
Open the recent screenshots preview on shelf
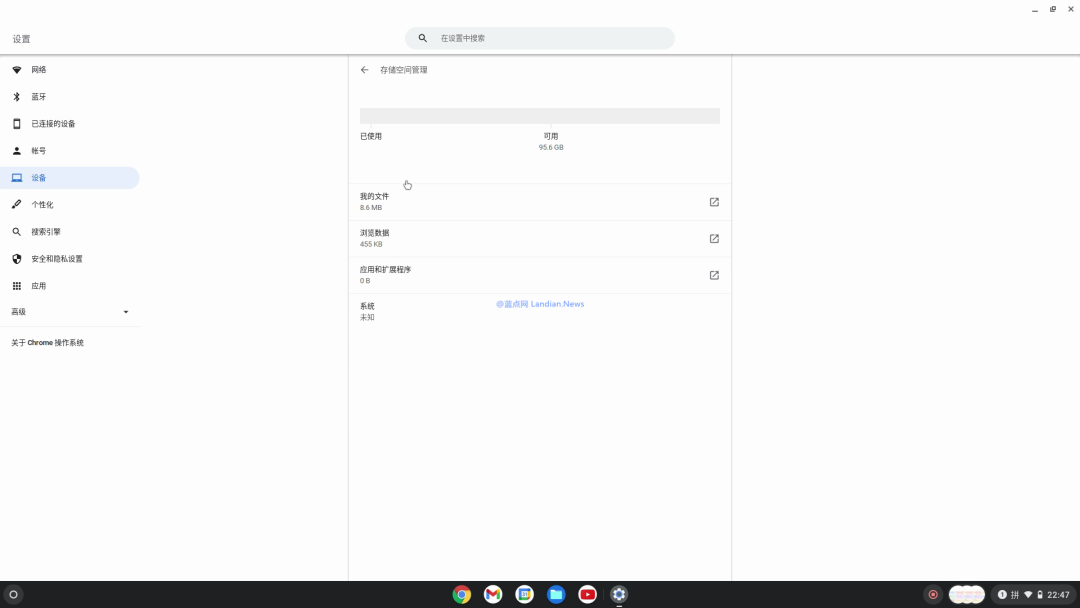966,594
